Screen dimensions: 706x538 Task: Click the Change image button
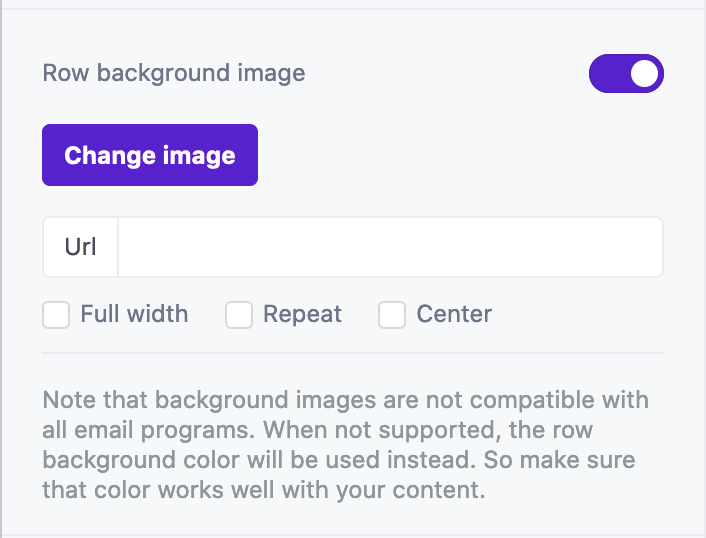point(150,155)
